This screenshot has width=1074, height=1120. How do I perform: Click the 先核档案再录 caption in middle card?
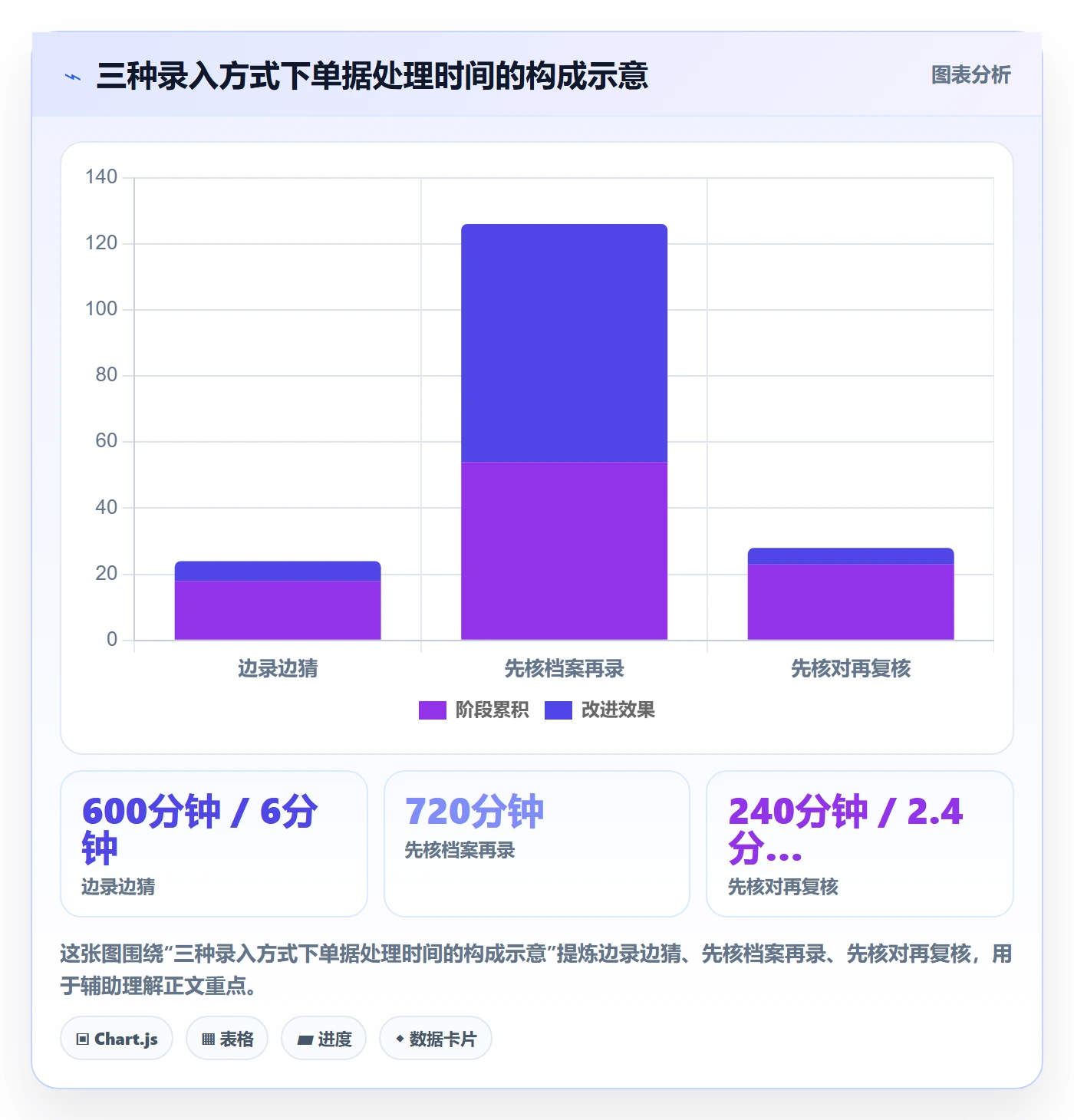coord(460,850)
